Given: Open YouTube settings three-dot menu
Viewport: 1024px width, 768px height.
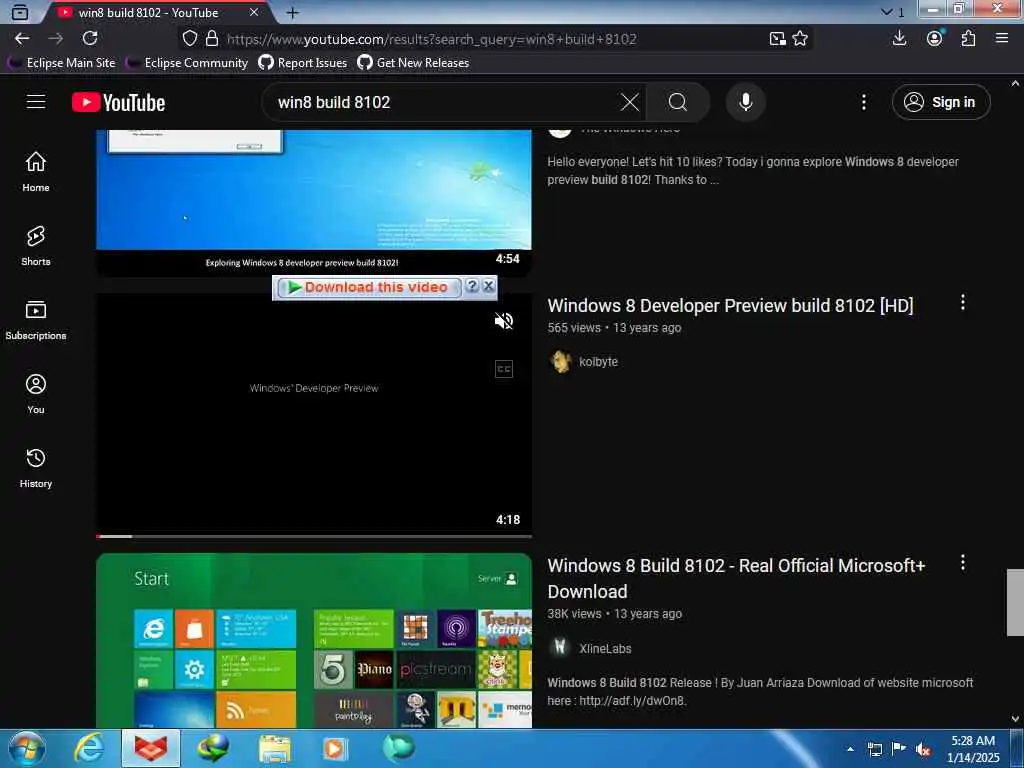Looking at the screenshot, I should pyautogui.click(x=863, y=102).
